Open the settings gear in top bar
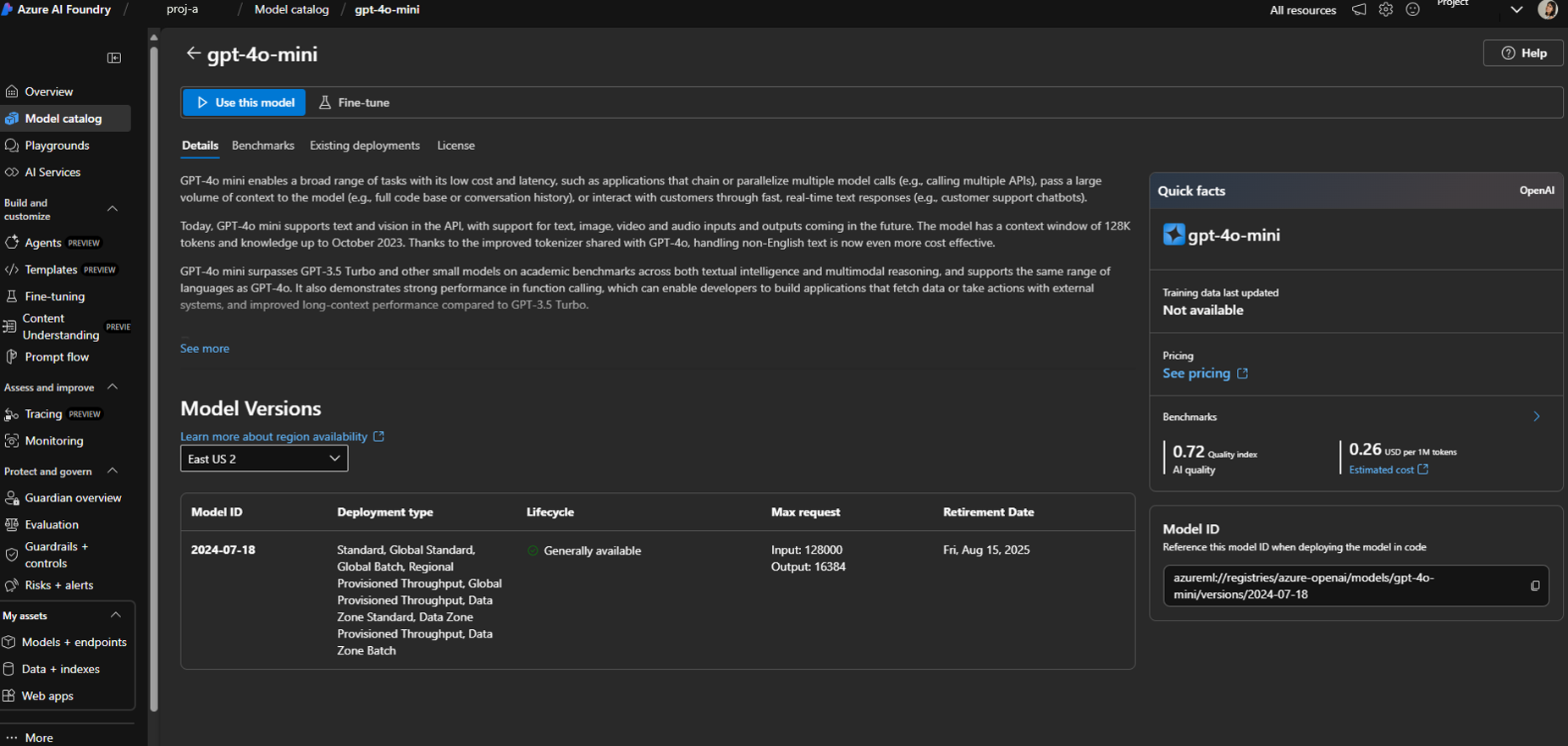 pos(1386,10)
